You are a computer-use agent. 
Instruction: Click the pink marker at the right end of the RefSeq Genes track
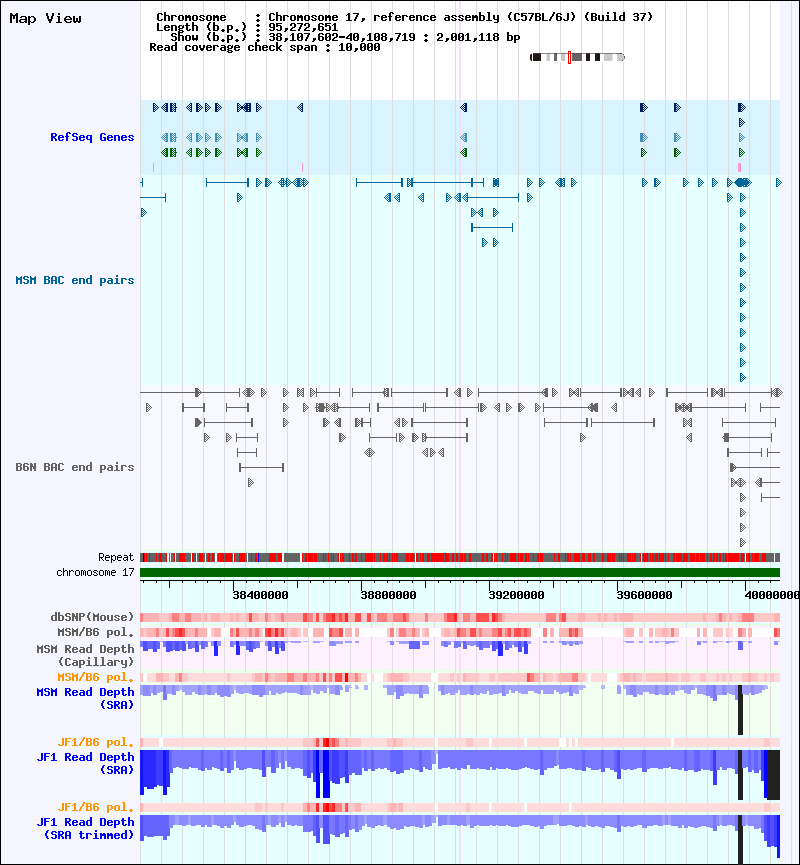pos(739,167)
